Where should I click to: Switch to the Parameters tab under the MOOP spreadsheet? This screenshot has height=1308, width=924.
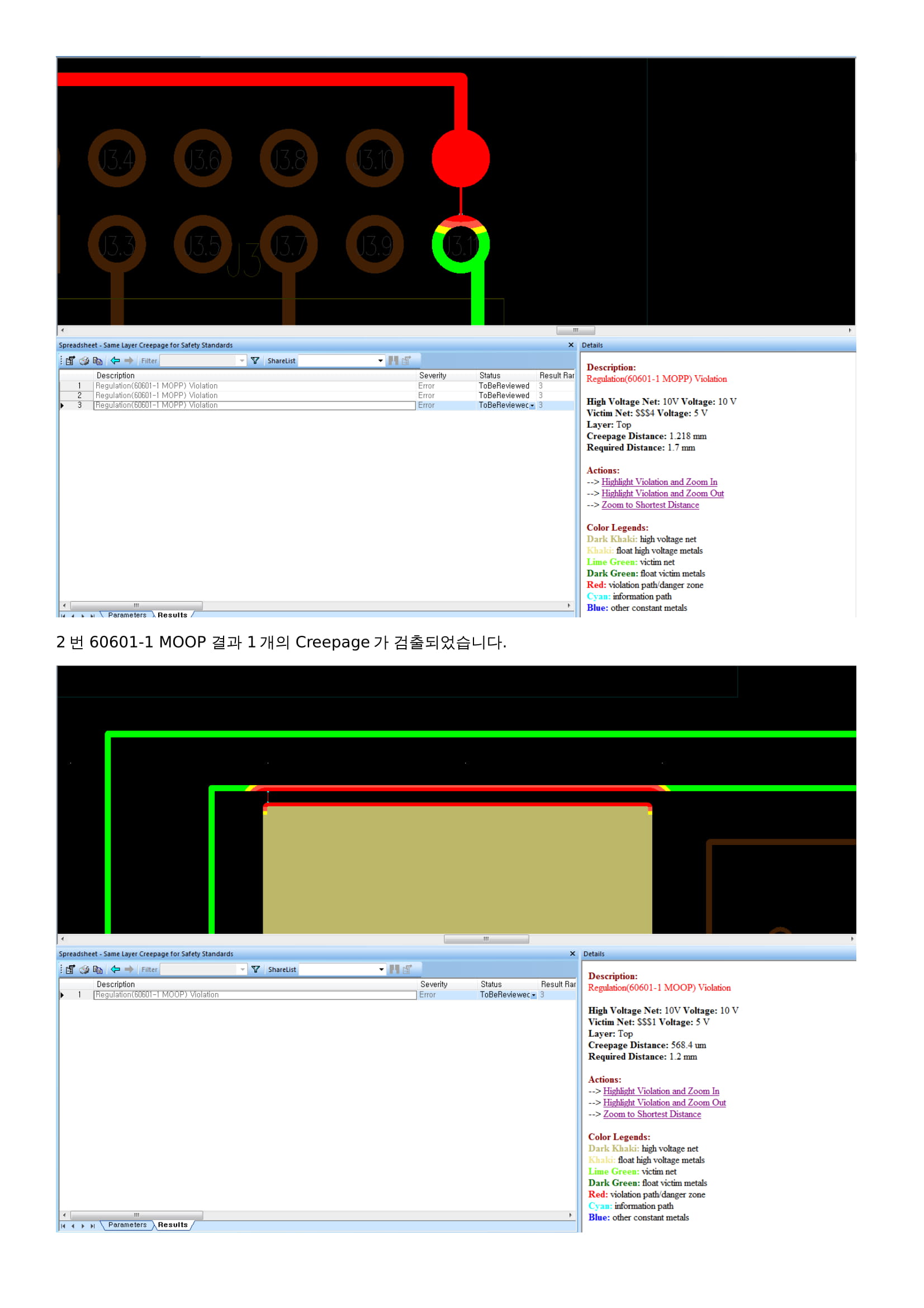pyautogui.click(x=127, y=1225)
